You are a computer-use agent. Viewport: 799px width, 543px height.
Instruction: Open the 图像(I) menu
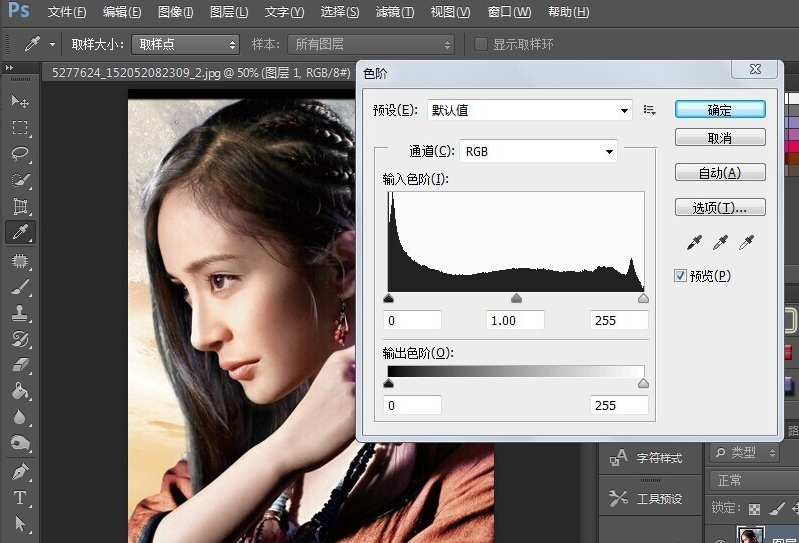tap(175, 12)
